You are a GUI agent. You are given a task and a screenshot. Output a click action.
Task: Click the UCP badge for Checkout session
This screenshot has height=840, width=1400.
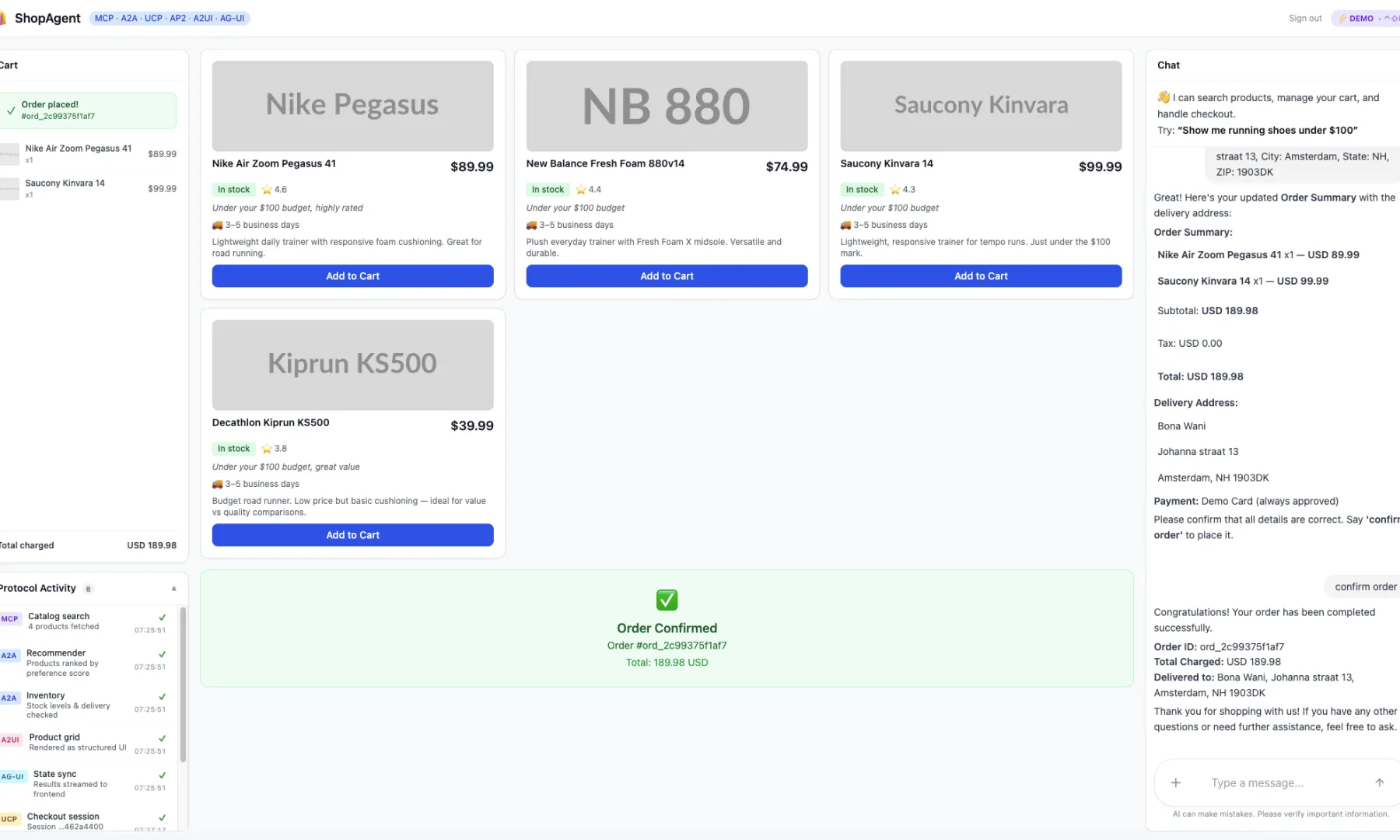coord(9,819)
